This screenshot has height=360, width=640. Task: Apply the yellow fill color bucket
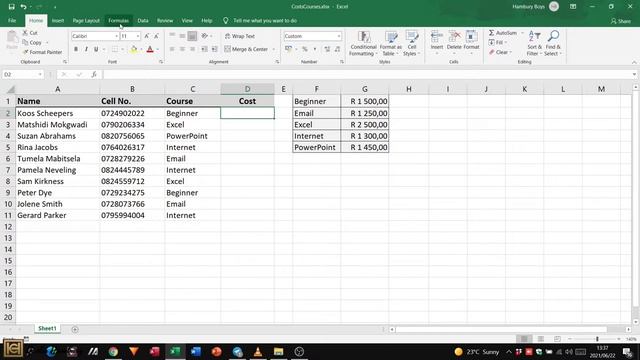click(x=133, y=49)
